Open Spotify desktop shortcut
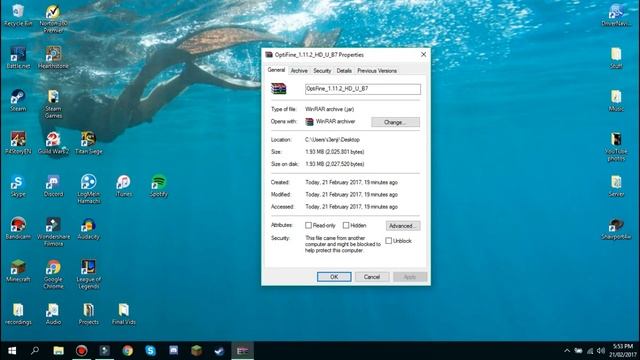640x360 pixels. [158, 186]
